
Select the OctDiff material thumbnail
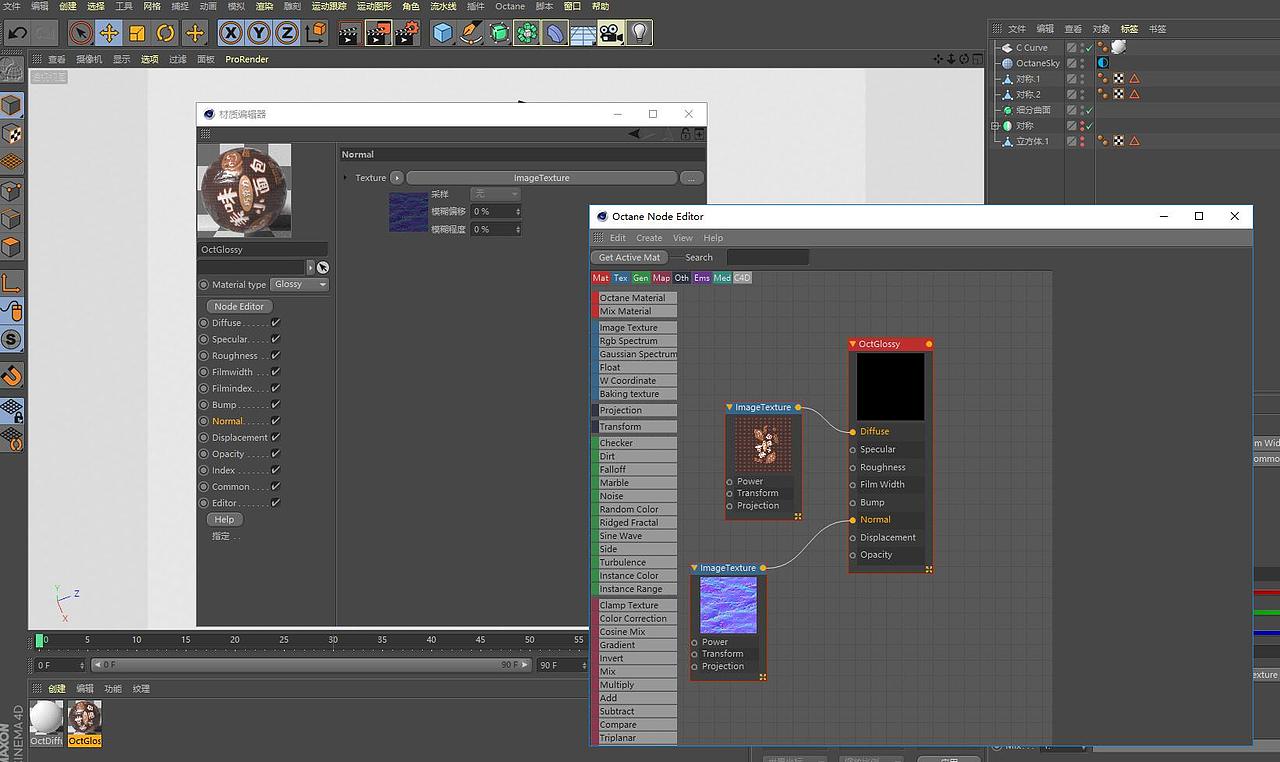[46, 722]
